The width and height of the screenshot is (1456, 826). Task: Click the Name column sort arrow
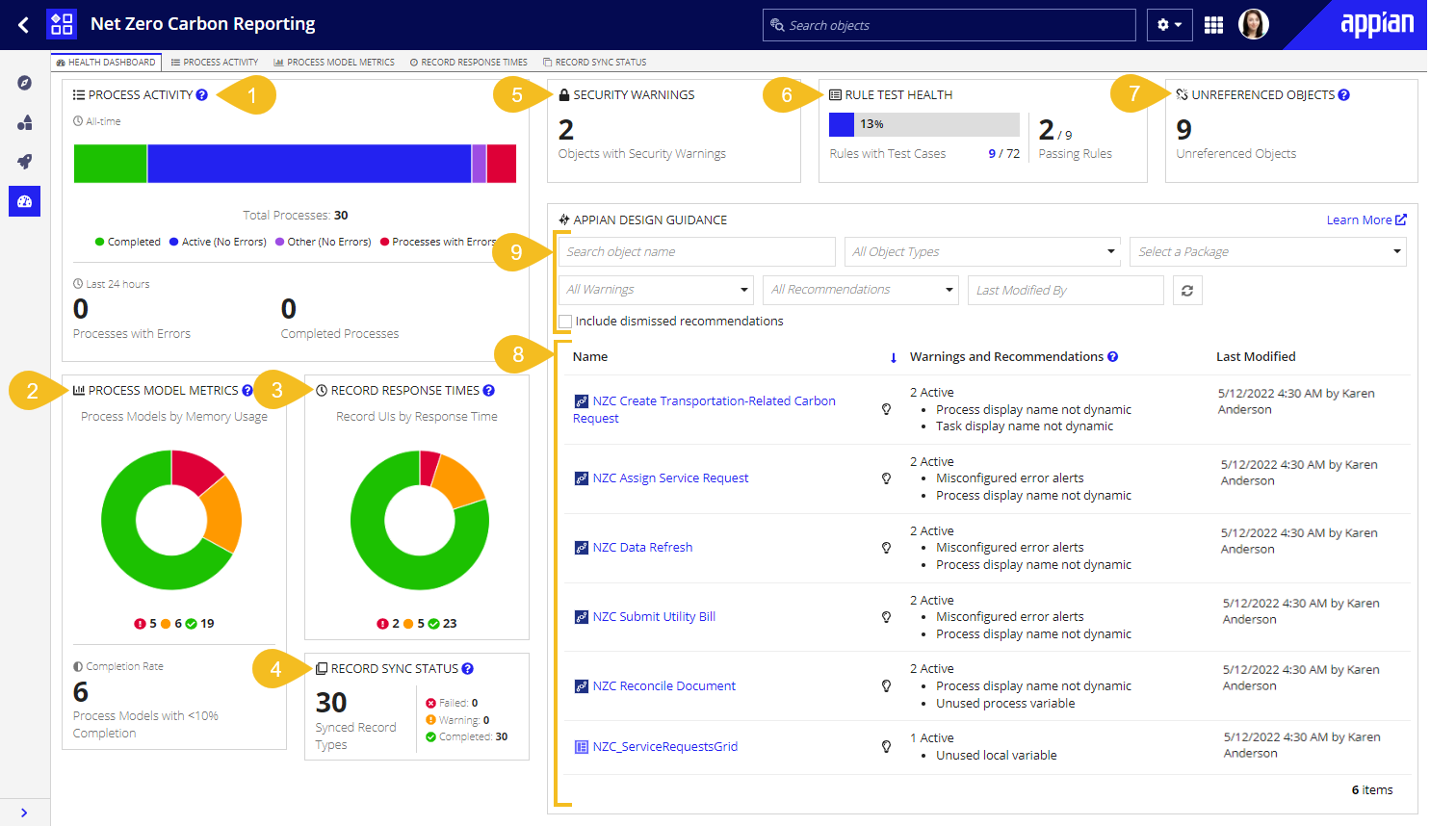point(893,357)
